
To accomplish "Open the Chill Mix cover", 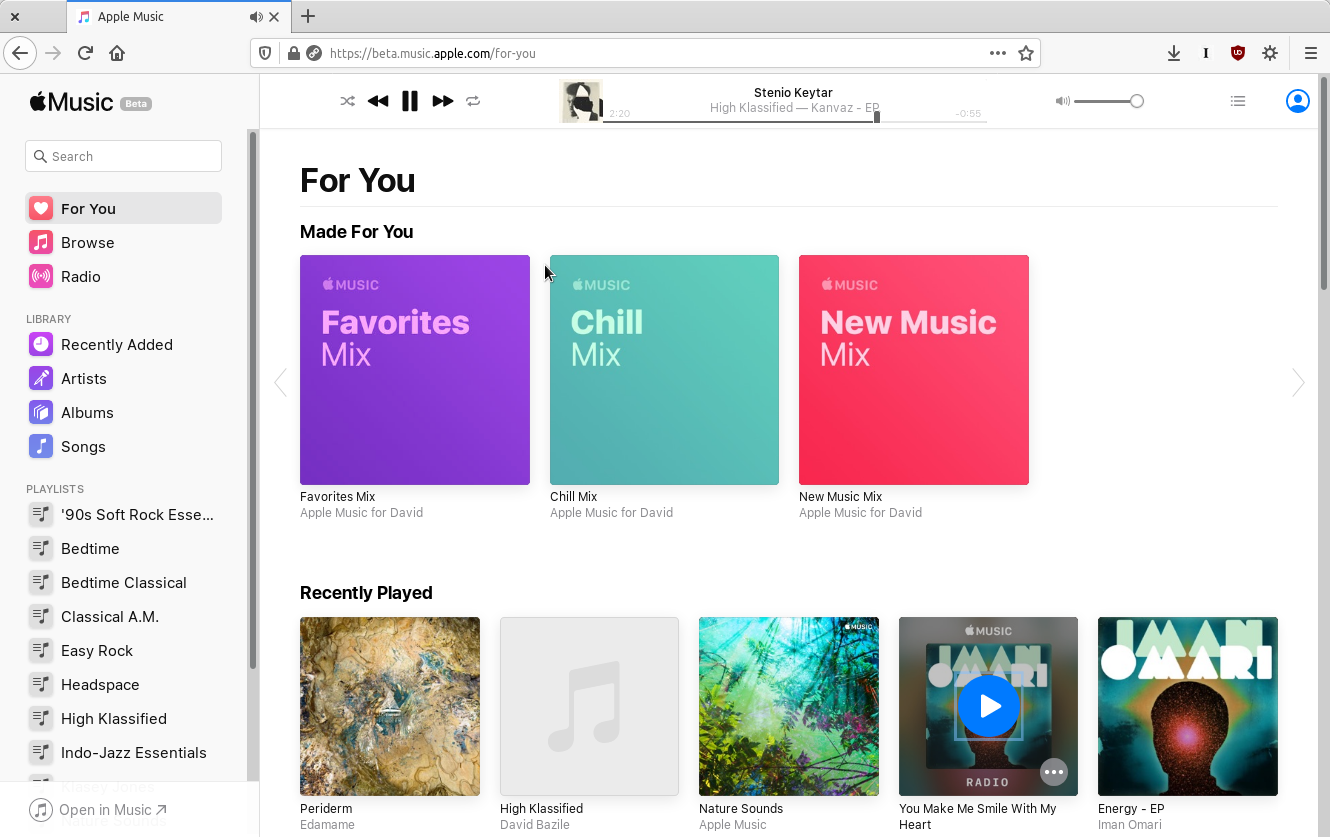I will click(x=664, y=370).
